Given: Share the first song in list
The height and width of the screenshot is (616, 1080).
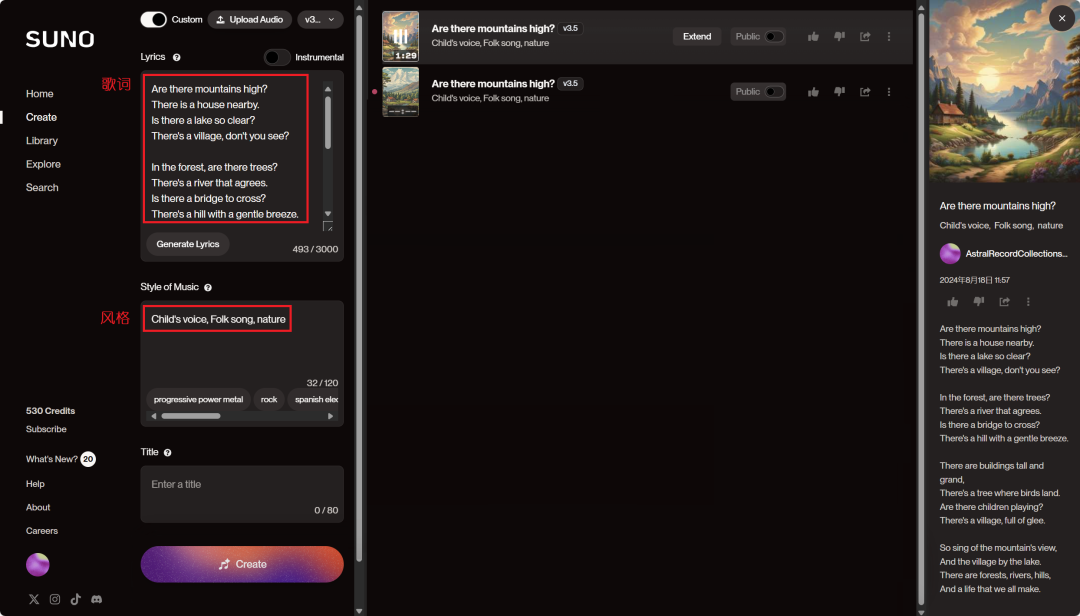Looking at the screenshot, I should pos(865,37).
